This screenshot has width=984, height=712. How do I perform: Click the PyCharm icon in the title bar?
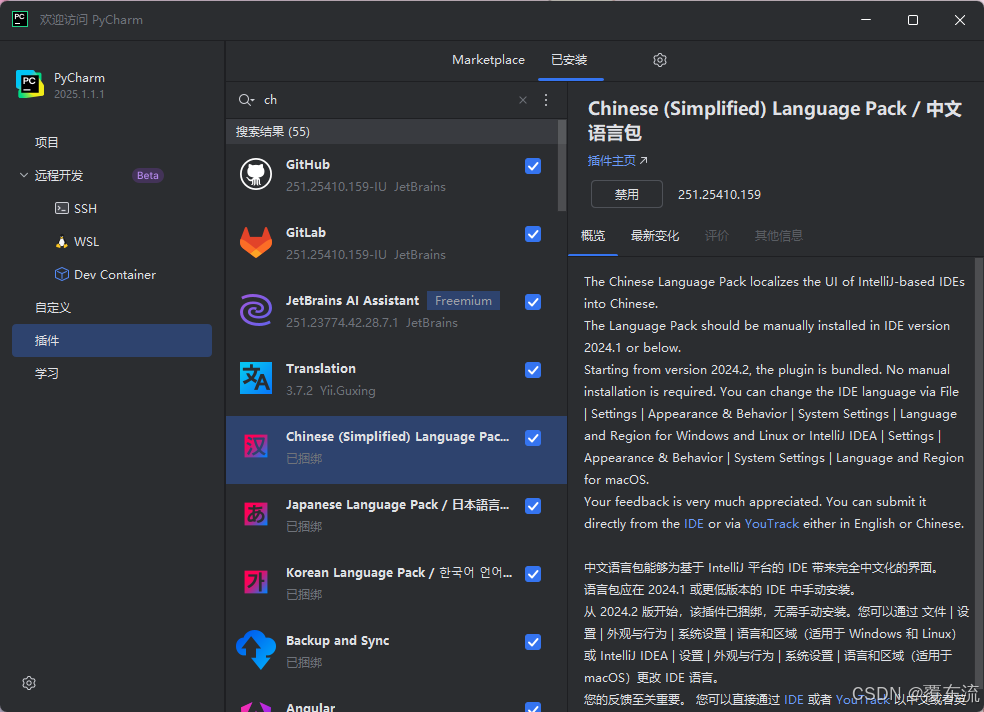[x=19, y=19]
